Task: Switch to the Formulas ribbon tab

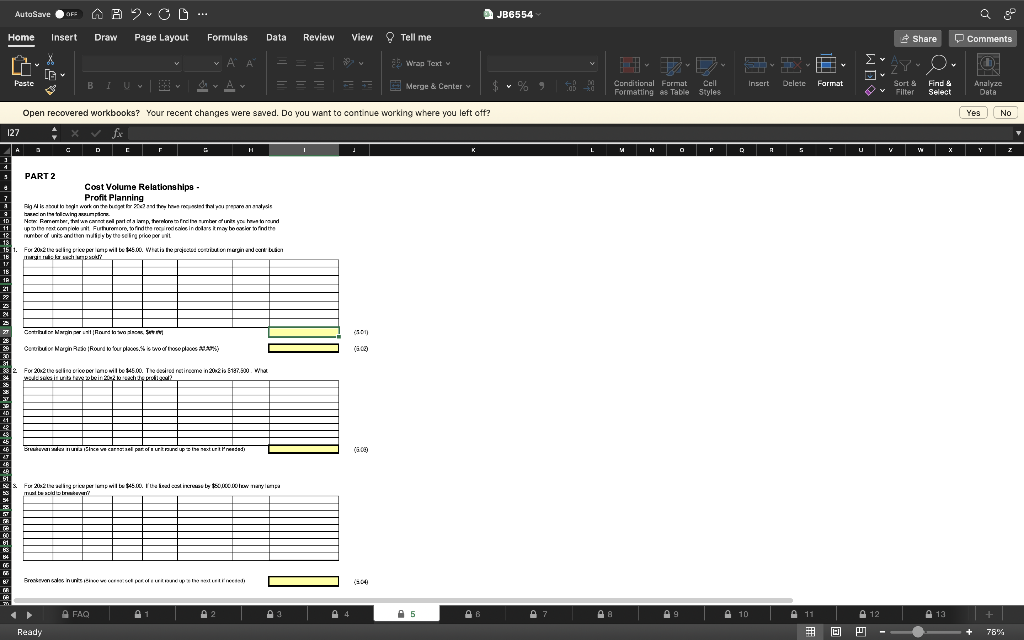Action: [227, 37]
